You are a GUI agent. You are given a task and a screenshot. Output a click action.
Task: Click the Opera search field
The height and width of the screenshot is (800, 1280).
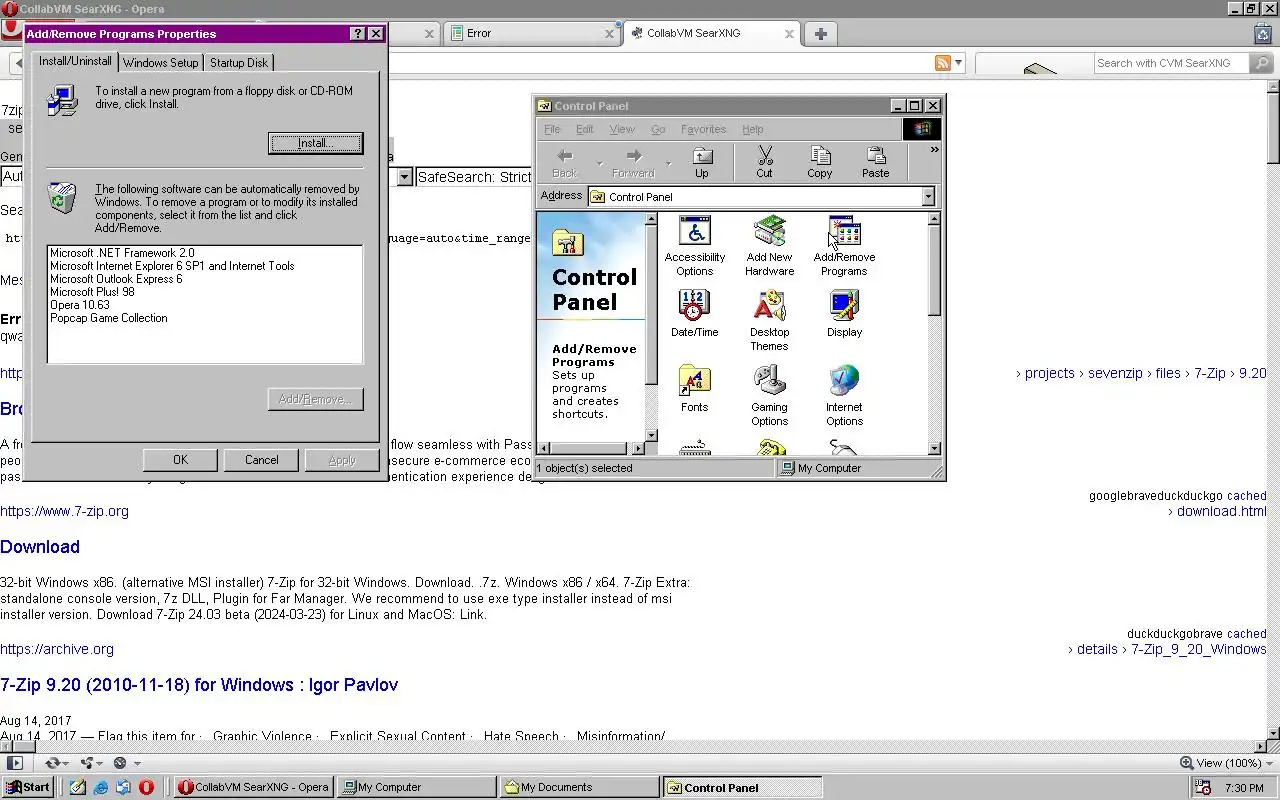click(1171, 63)
